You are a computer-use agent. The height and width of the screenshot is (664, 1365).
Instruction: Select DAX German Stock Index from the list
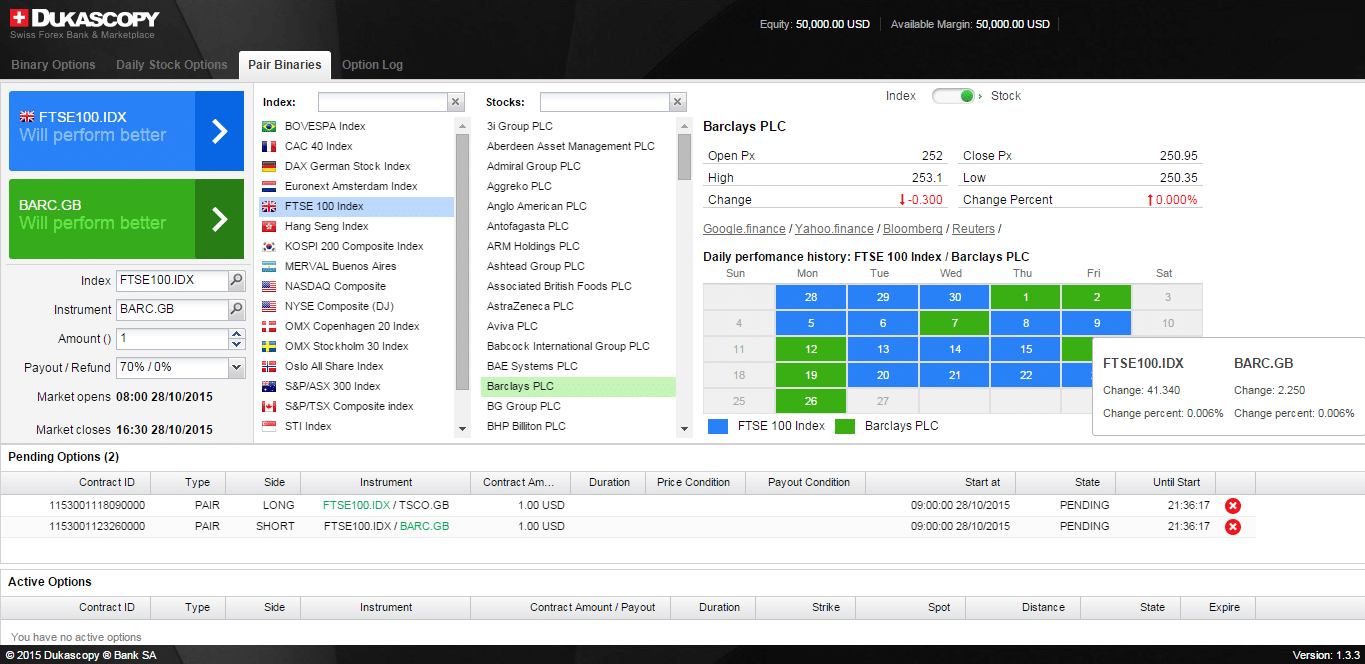[x=347, y=166]
